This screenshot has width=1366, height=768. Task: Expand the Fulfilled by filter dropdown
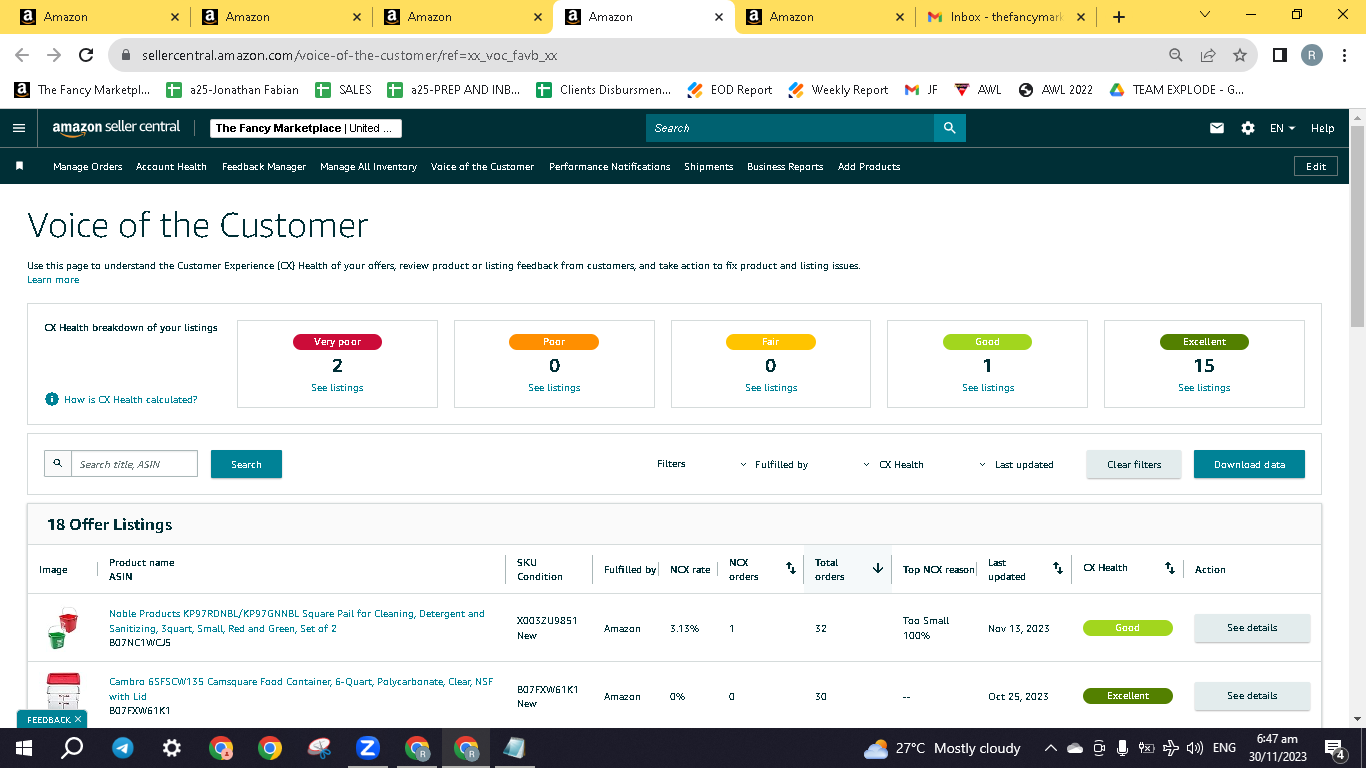[775, 465]
